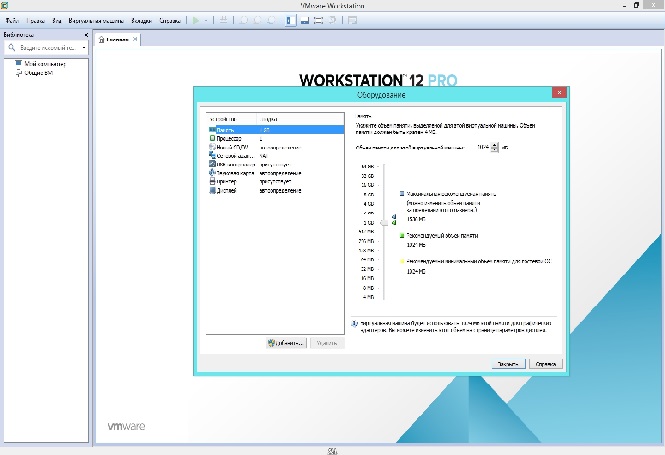Click the CD/DVD disc icon in the device list
Screen dimensions: 665x455
point(212,147)
